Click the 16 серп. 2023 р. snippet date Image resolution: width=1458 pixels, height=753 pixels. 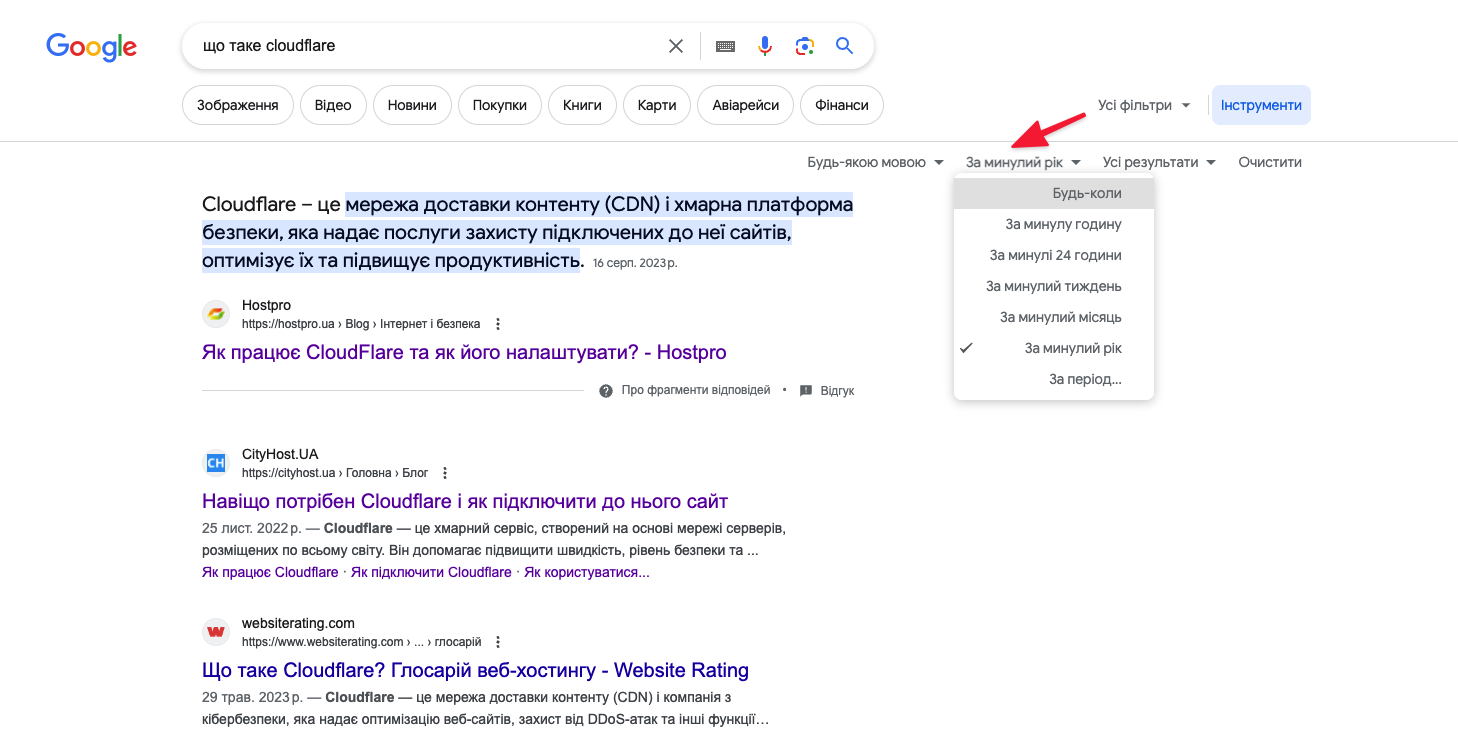click(635, 263)
